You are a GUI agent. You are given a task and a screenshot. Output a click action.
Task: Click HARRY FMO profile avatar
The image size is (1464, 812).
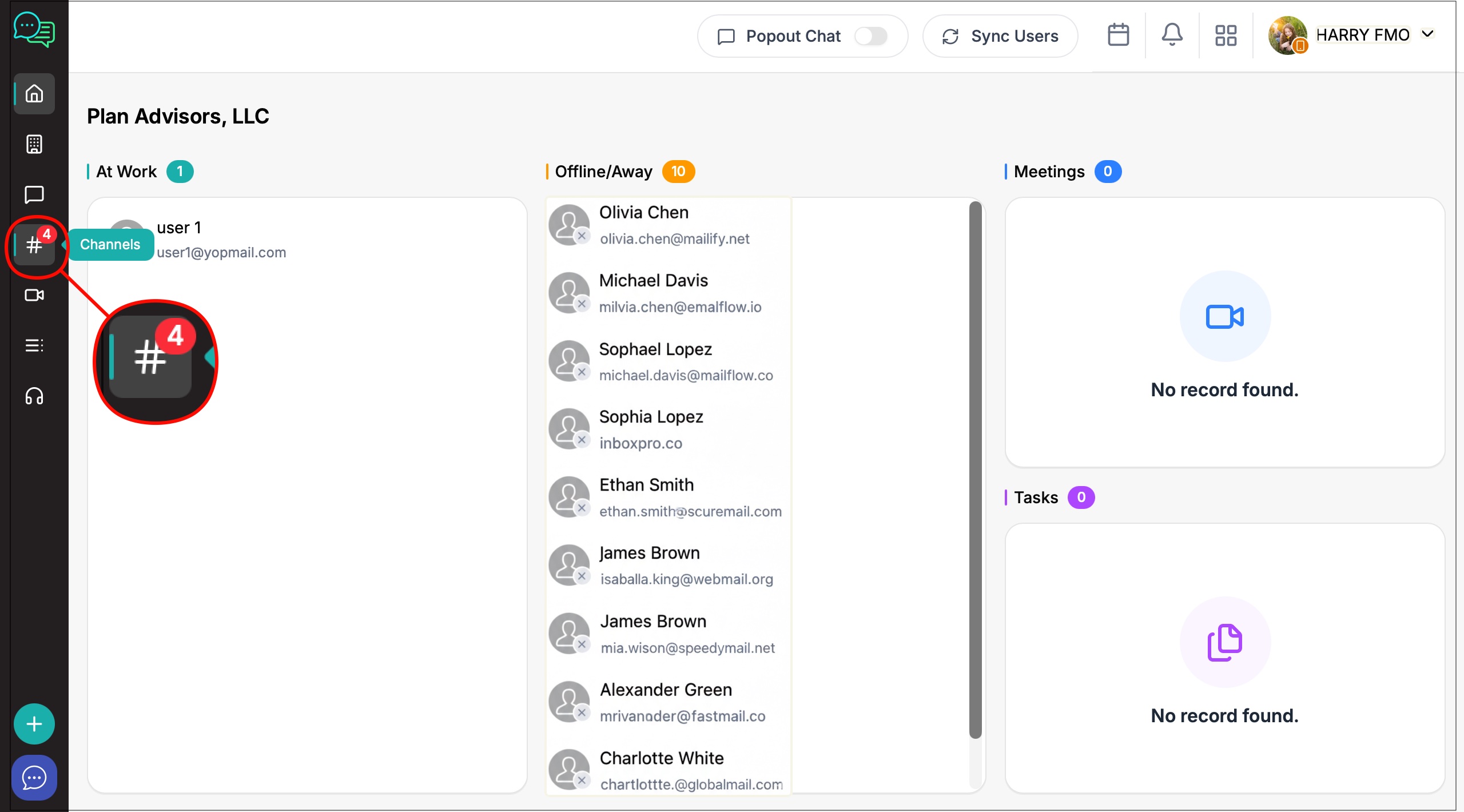(1287, 35)
